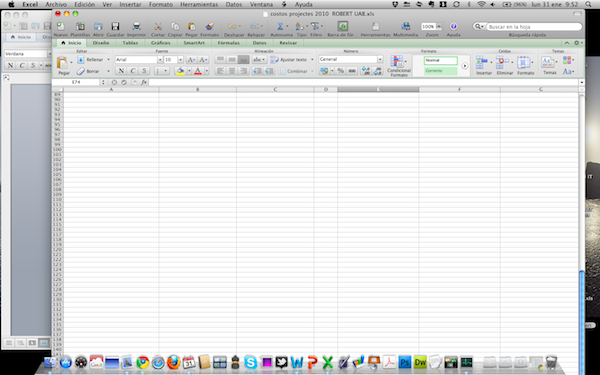The height and width of the screenshot is (375, 600).
Task: Click the Imprimir printer icon
Action: pyautogui.click(x=136, y=26)
